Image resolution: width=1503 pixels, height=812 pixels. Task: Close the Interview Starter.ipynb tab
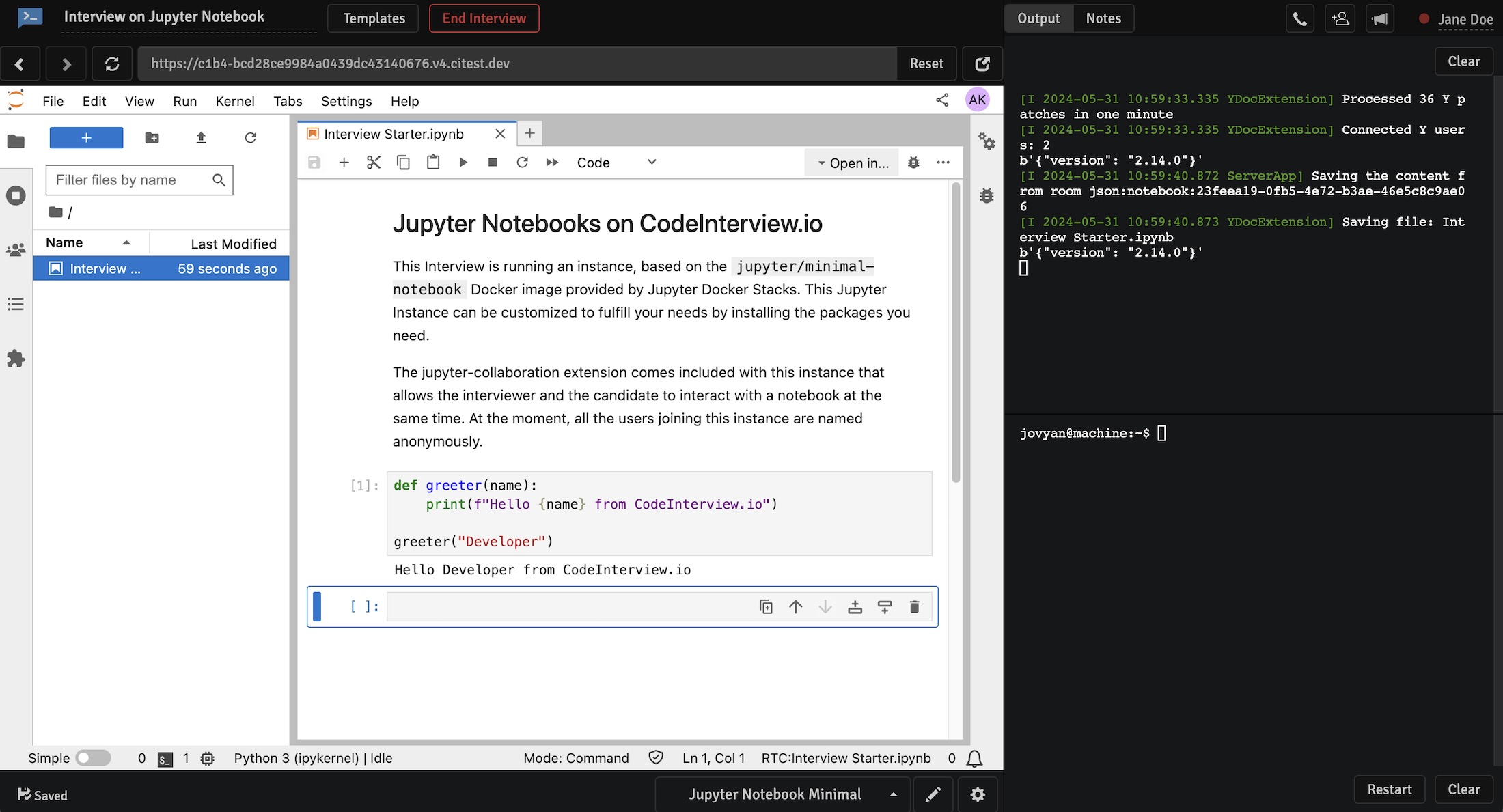[x=500, y=134]
